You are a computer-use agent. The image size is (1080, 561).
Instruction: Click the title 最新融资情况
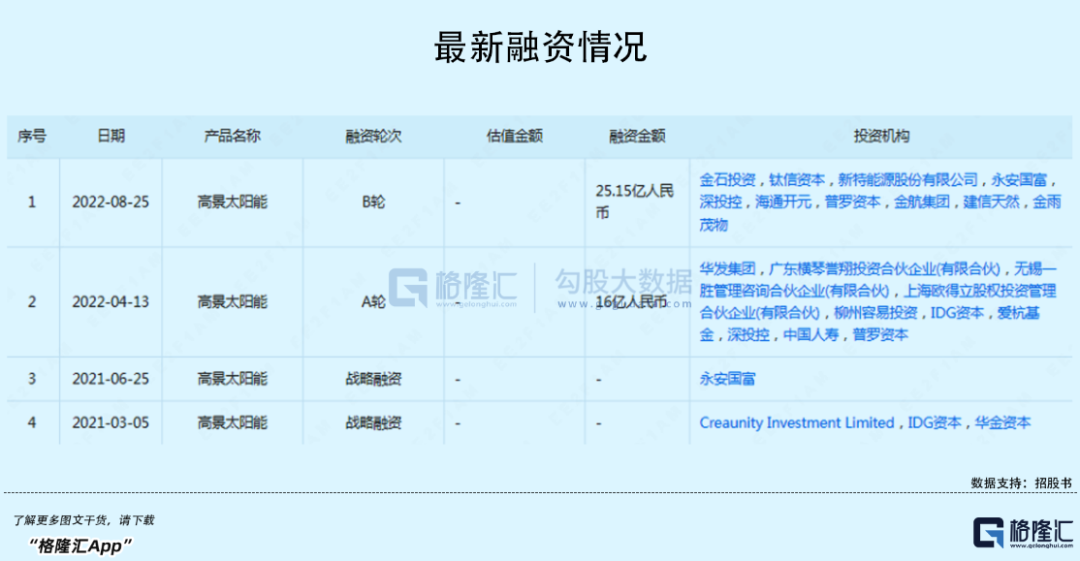click(540, 47)
